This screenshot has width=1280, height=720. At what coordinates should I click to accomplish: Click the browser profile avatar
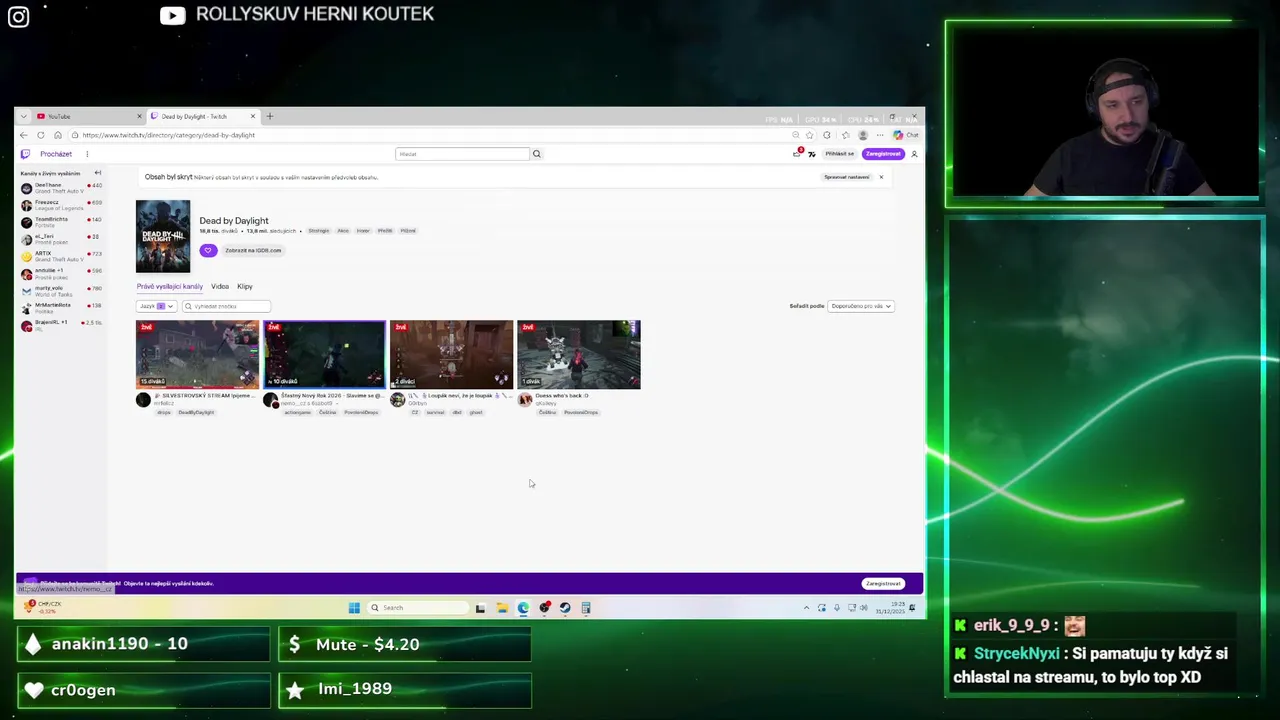[x=863, y=135]
